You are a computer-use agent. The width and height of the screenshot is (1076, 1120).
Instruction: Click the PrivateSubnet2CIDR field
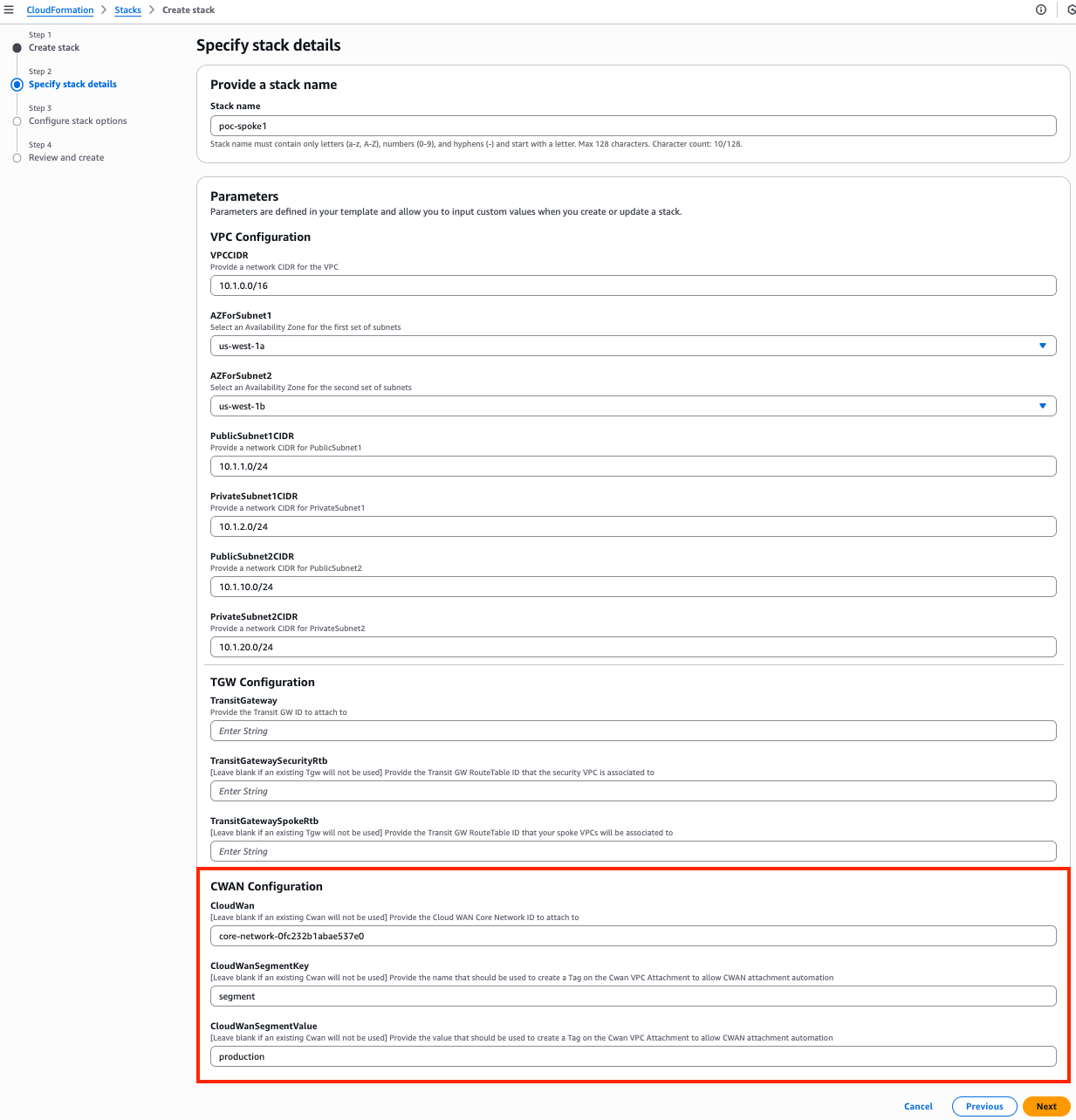633,647
